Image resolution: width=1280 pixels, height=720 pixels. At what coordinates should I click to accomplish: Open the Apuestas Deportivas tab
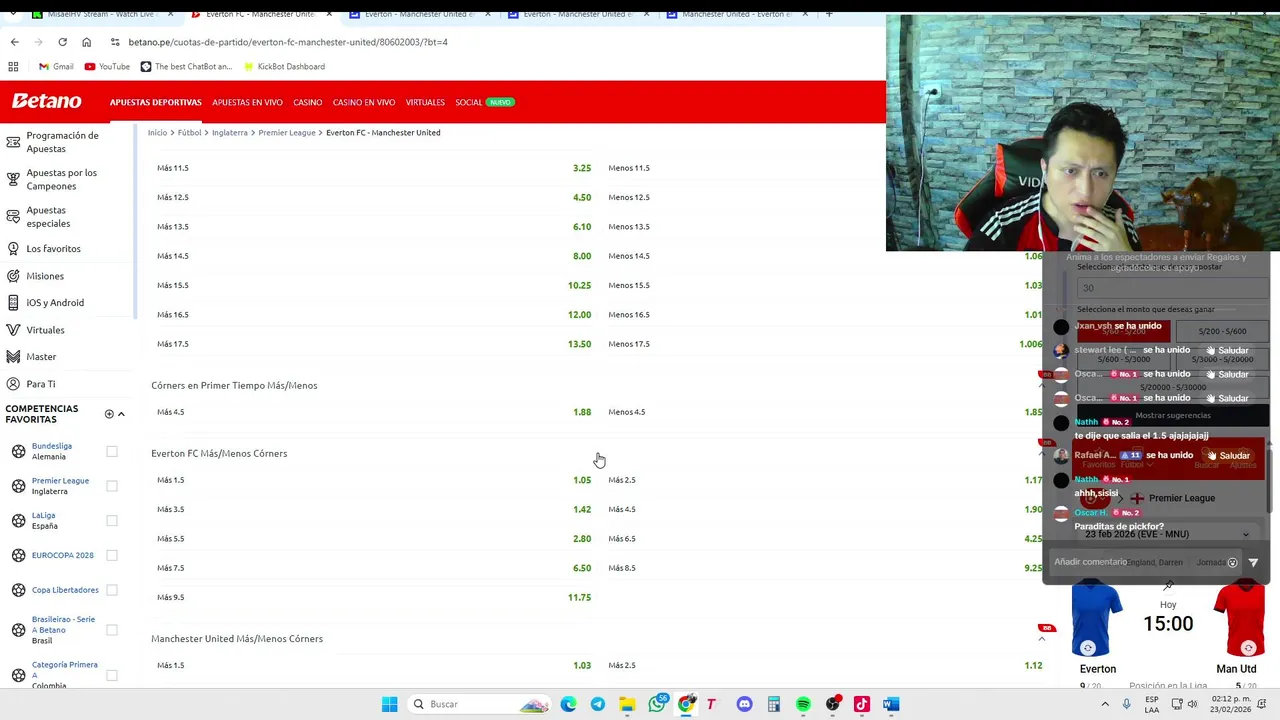point(155,102)
